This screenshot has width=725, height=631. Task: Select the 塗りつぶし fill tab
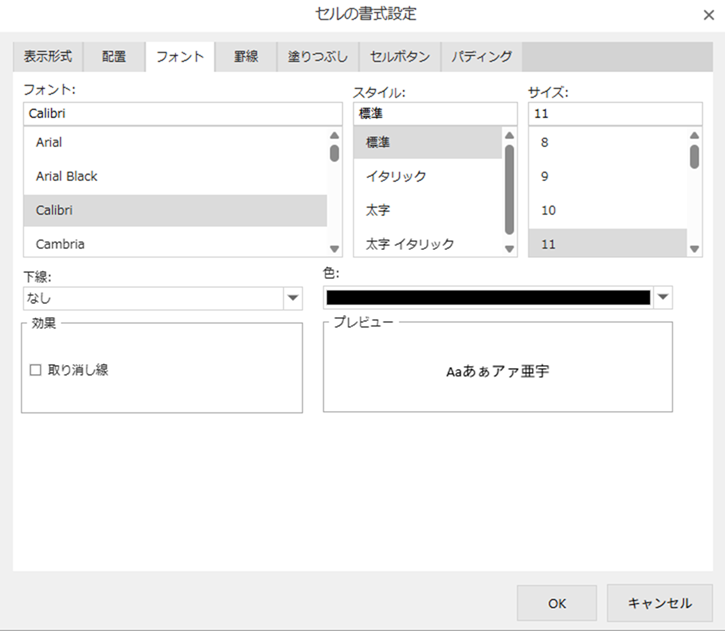[316, 57]
